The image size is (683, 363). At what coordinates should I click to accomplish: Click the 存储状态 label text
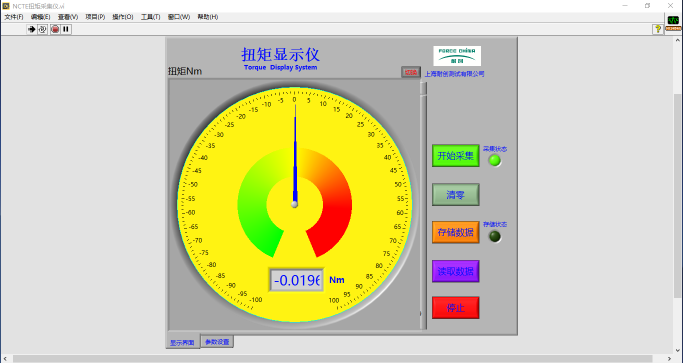[495, 224]
